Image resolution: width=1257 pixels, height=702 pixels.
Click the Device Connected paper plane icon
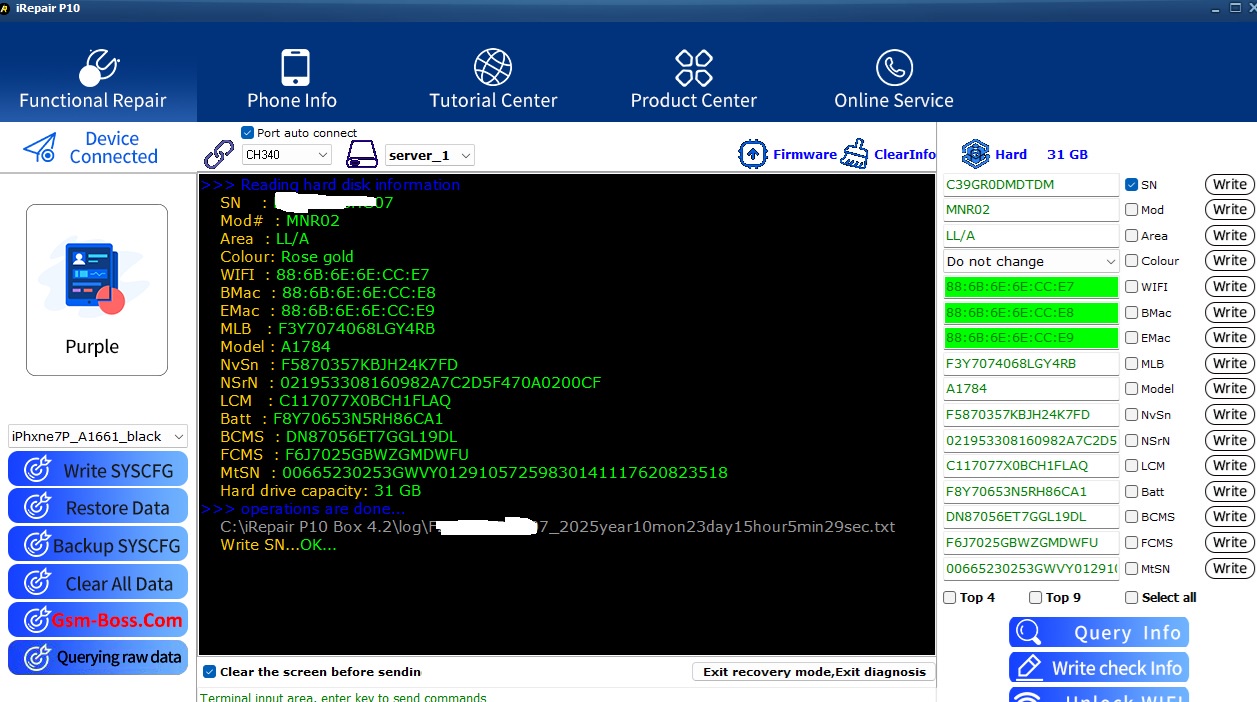[40, 148]
